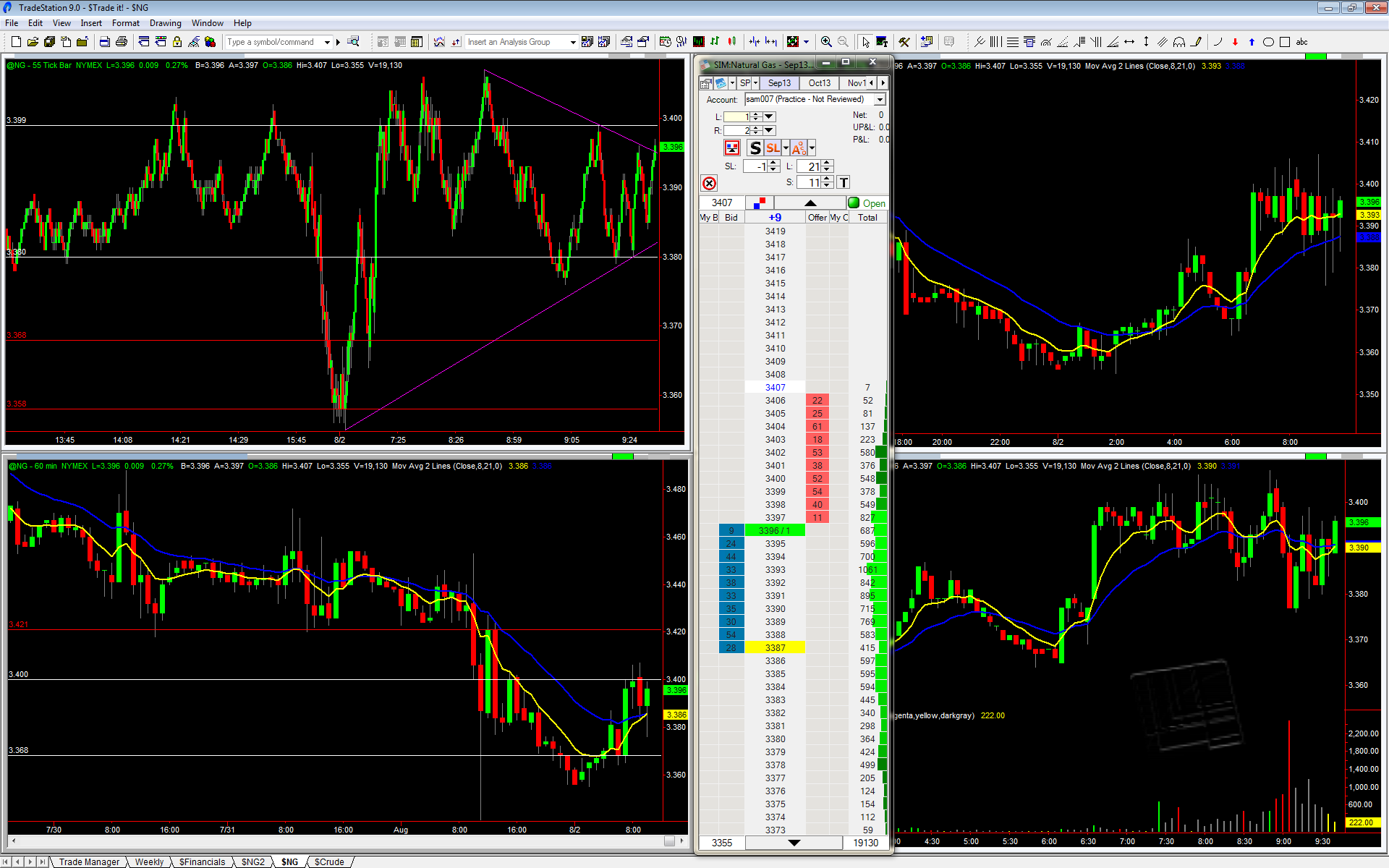
Task: Select the abc text drawing tool
Action: tap(1302, 42)
